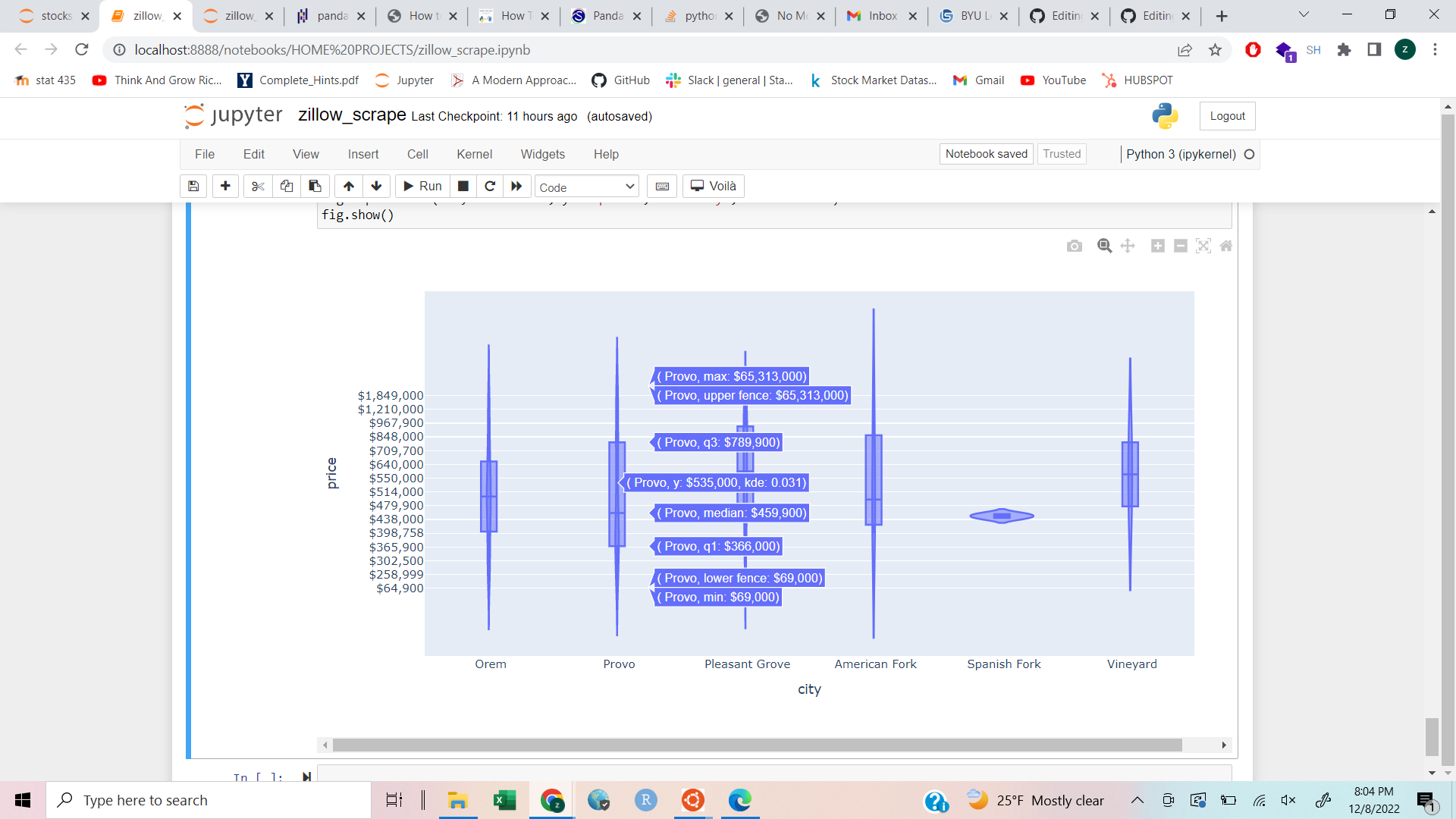This screenshot has width=1456, height=819.
Task: Expand the cell type Code dropdown
Action: pos(586,187)
